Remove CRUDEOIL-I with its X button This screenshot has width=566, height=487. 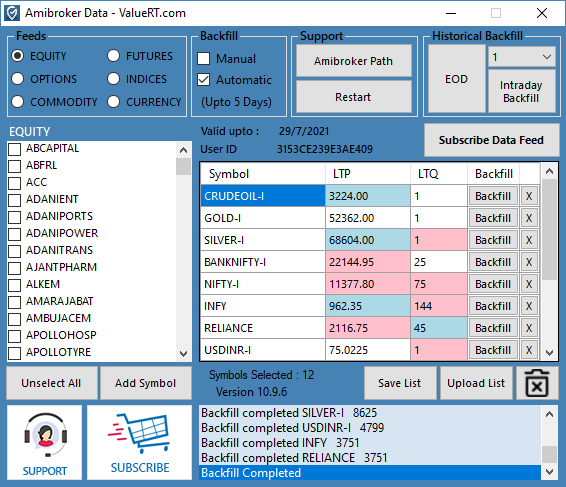[529, 196]
